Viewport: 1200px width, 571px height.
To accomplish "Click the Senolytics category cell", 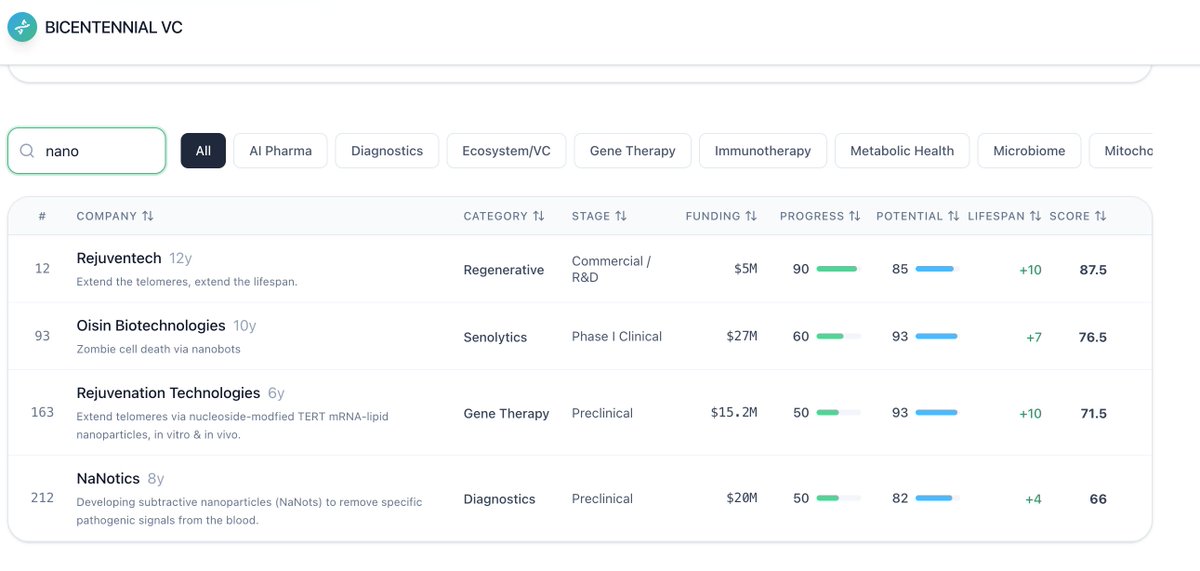I will tap(495, 337).
